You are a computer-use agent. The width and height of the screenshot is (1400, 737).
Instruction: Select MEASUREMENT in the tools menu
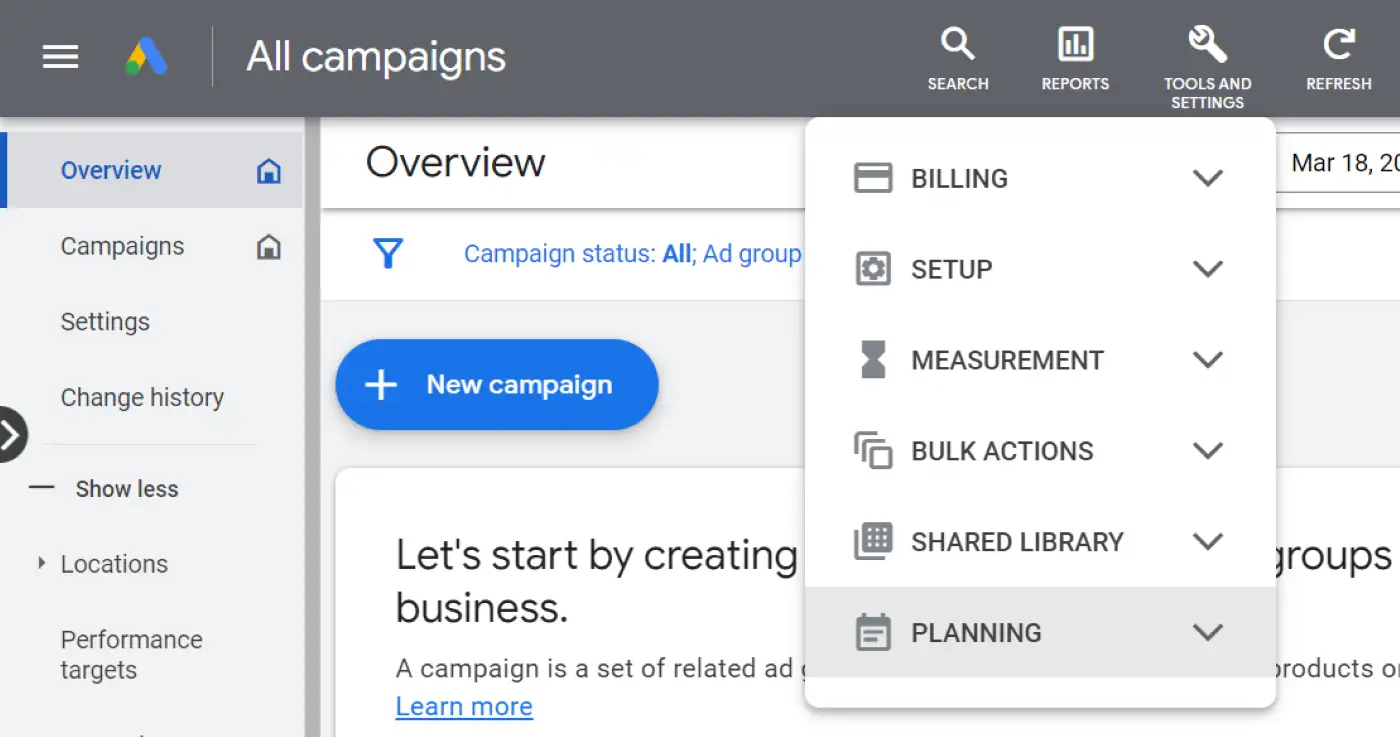[1040, 360]
